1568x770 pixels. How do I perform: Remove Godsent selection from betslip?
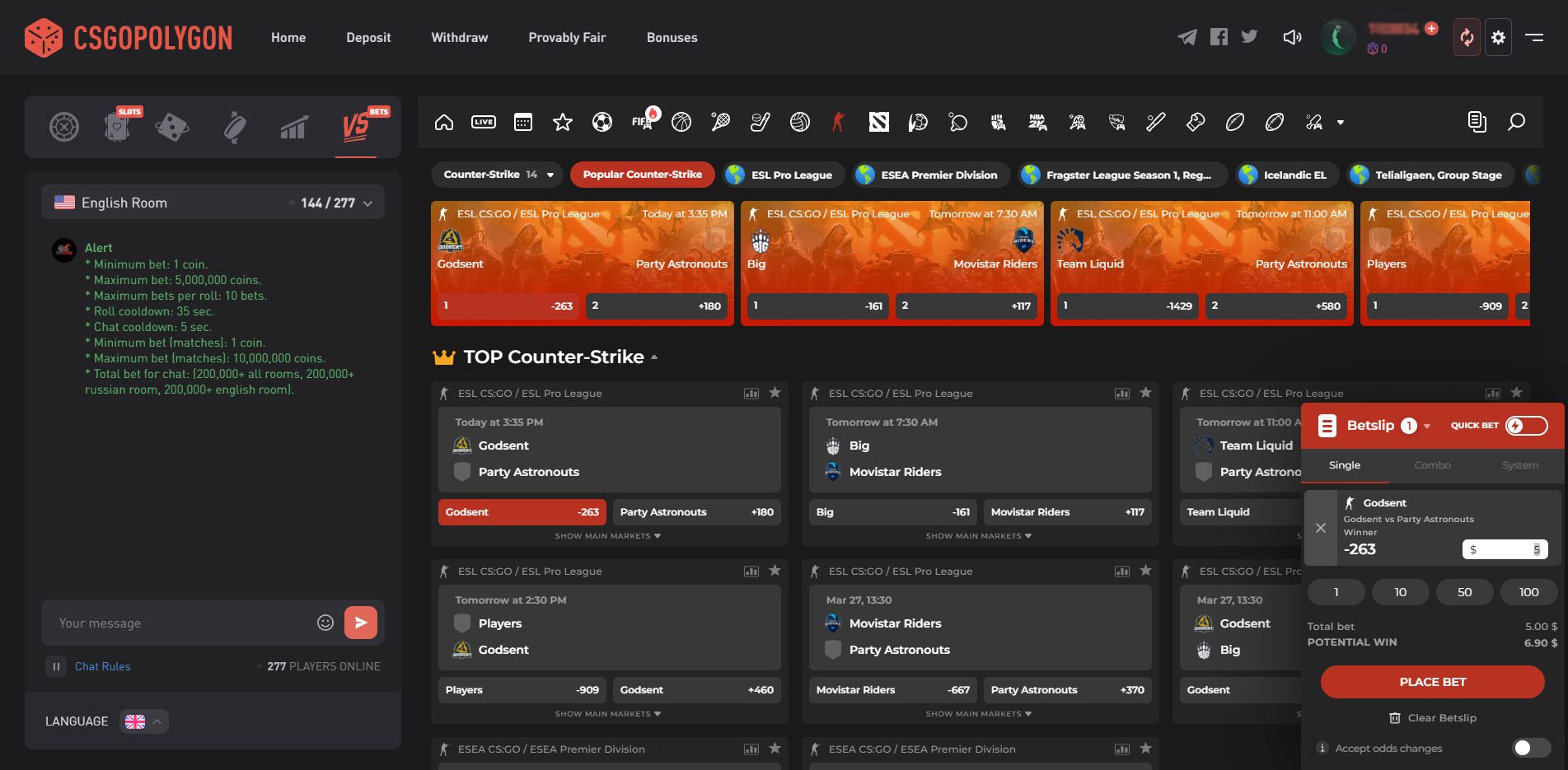tap(1321, 528)
